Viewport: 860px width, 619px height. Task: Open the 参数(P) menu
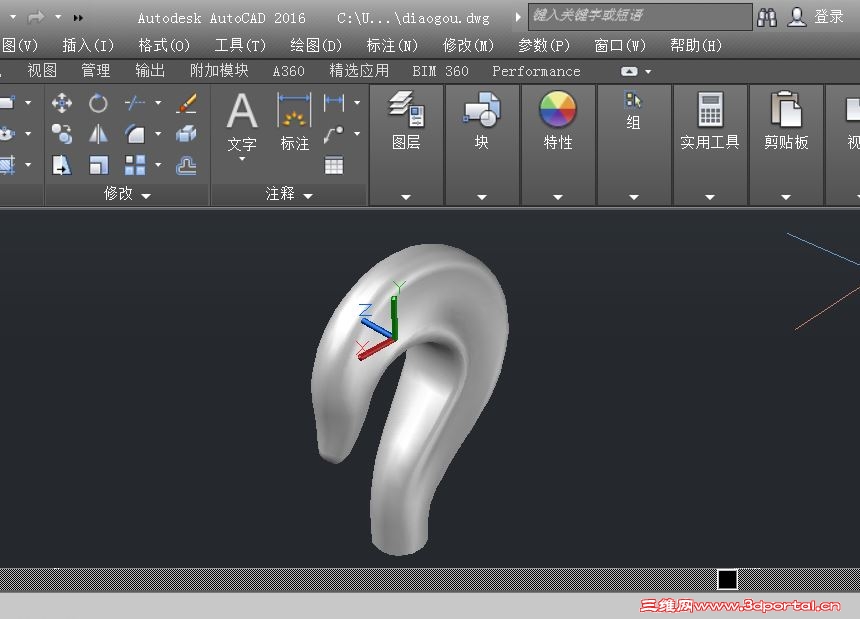tap(544, 45)
